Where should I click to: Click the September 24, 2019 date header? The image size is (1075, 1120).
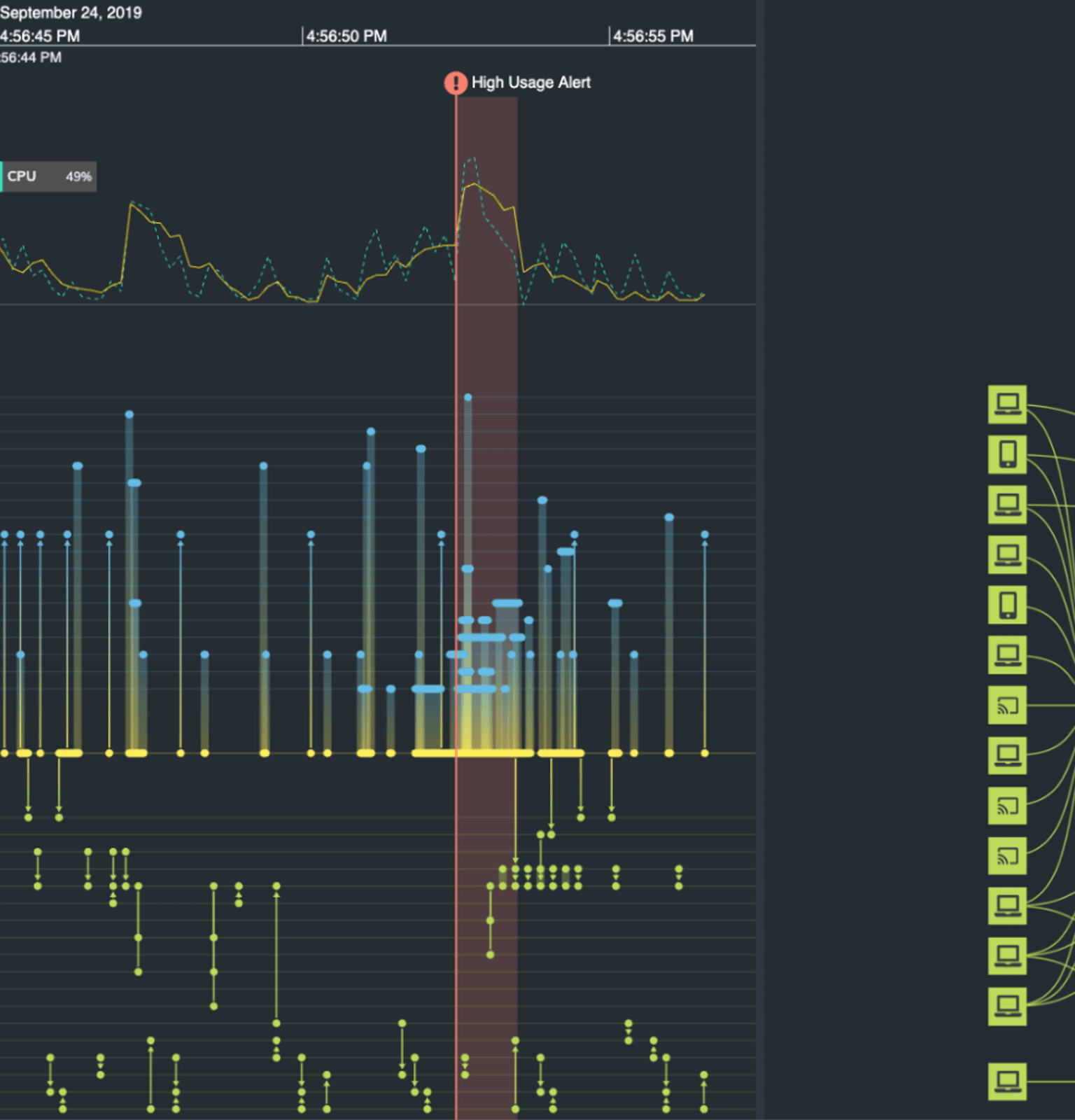click(71, 13)
